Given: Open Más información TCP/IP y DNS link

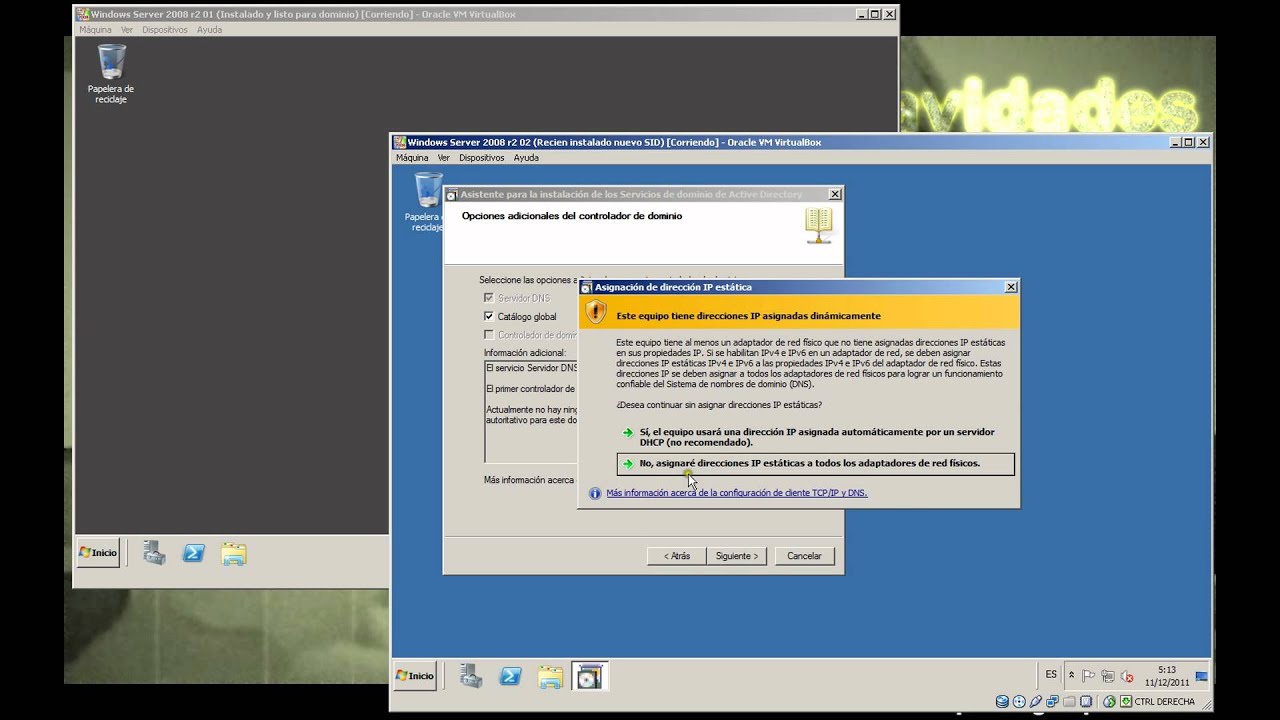Looking at the screenshot, I should pyautogui.click(x=737, y=493).
